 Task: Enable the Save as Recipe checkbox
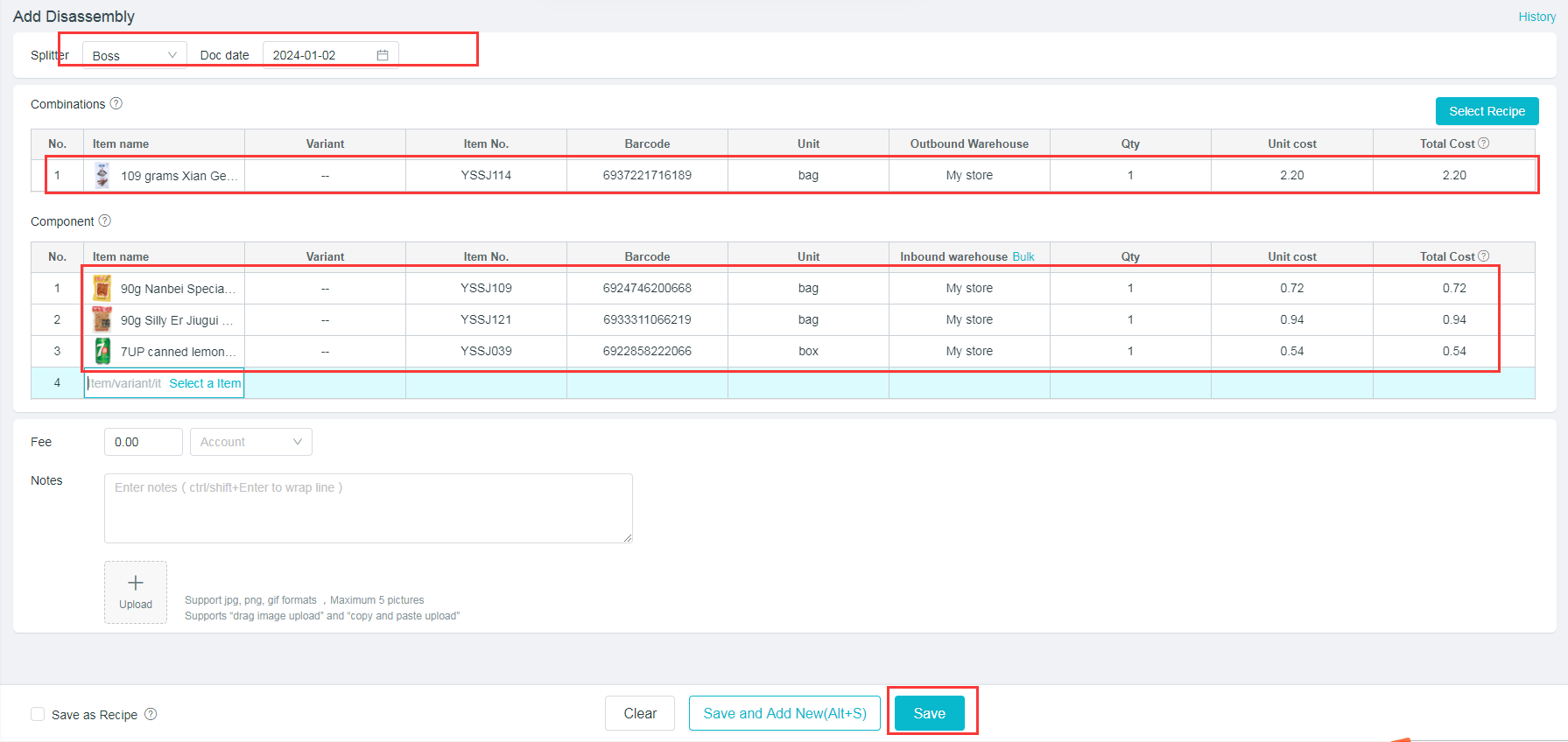[x=38, y=714]
